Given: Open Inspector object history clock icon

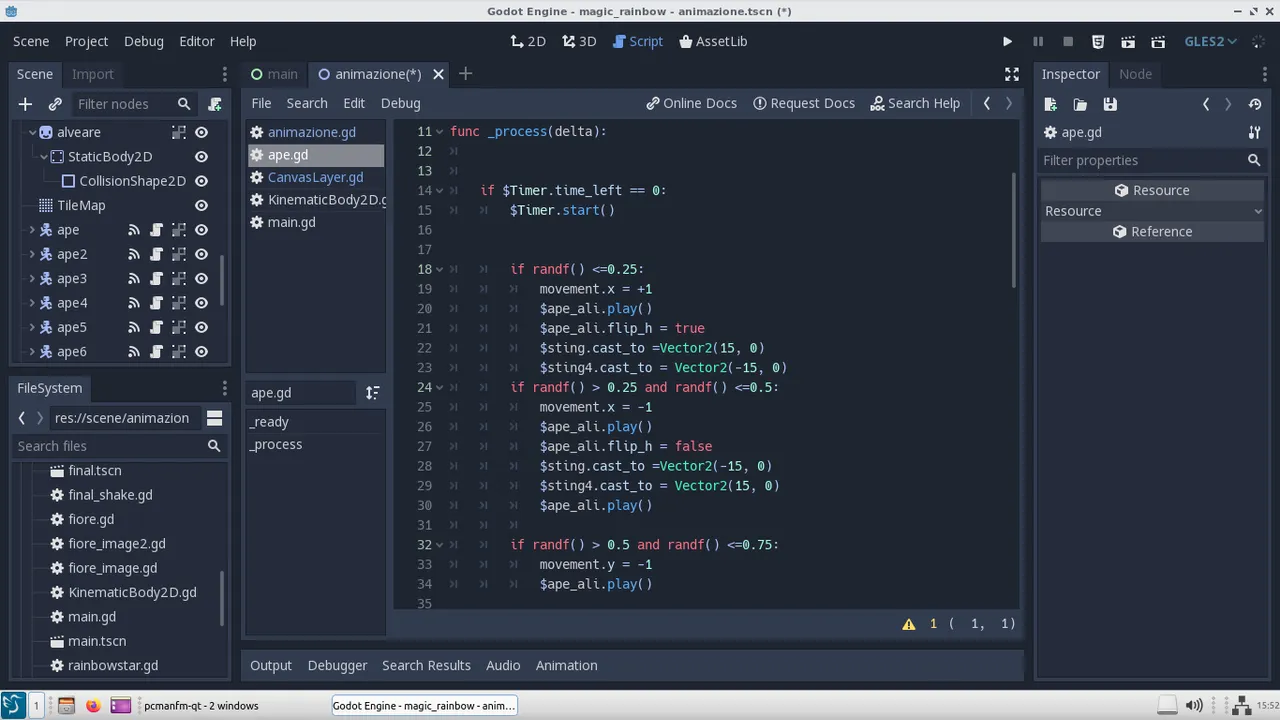Looking at the screenshot, I should (1256, 104).
